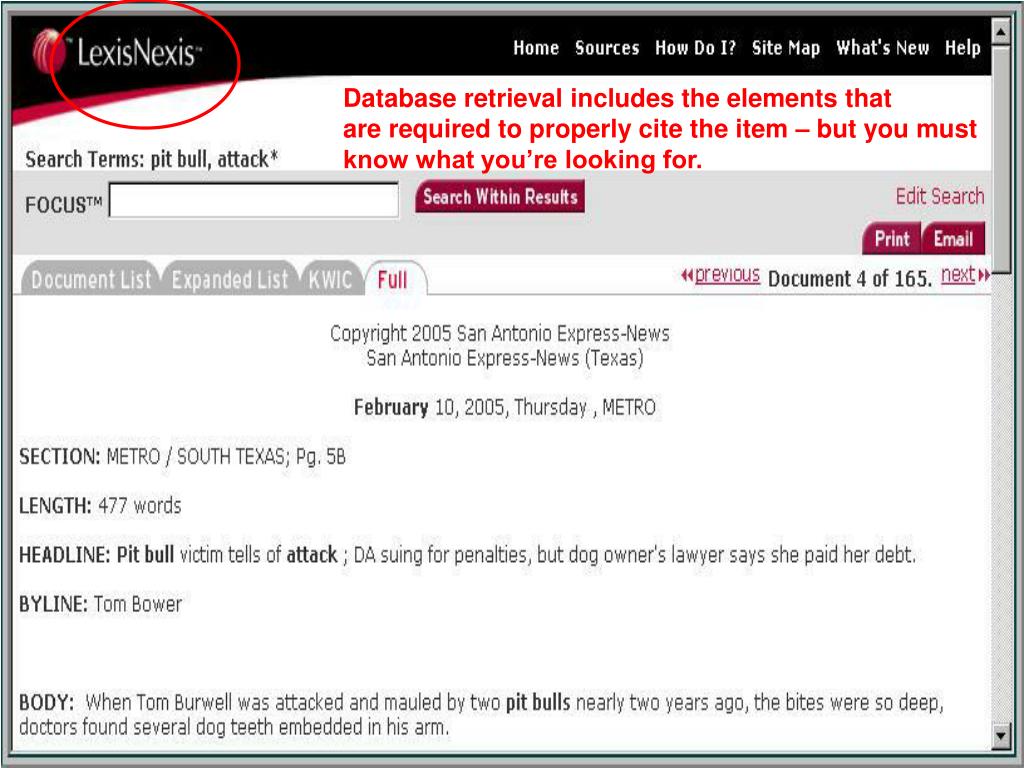Open the How Do I? page
1024x768 pixels.
[x=696, y=48]
